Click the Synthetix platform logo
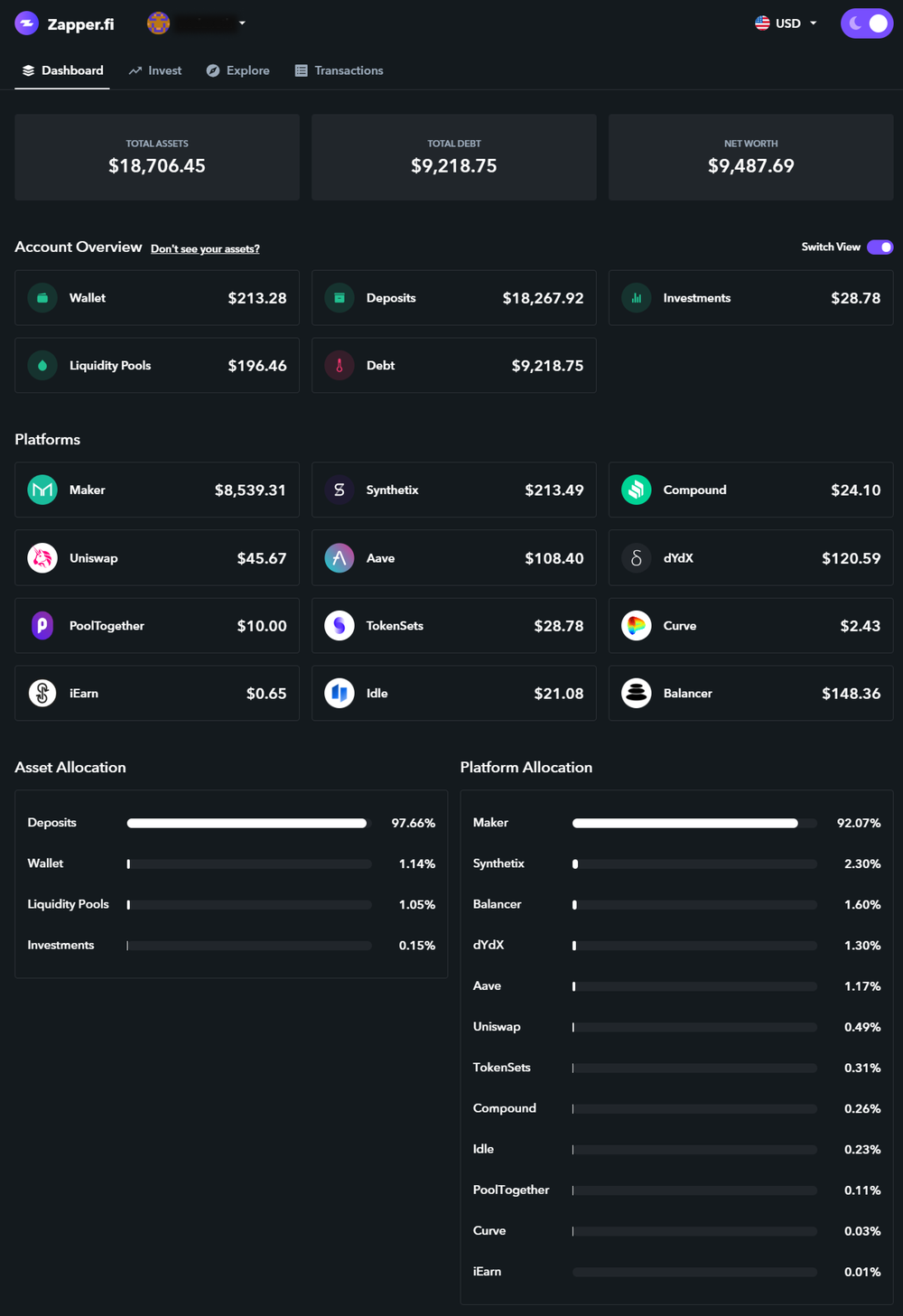 340,490
